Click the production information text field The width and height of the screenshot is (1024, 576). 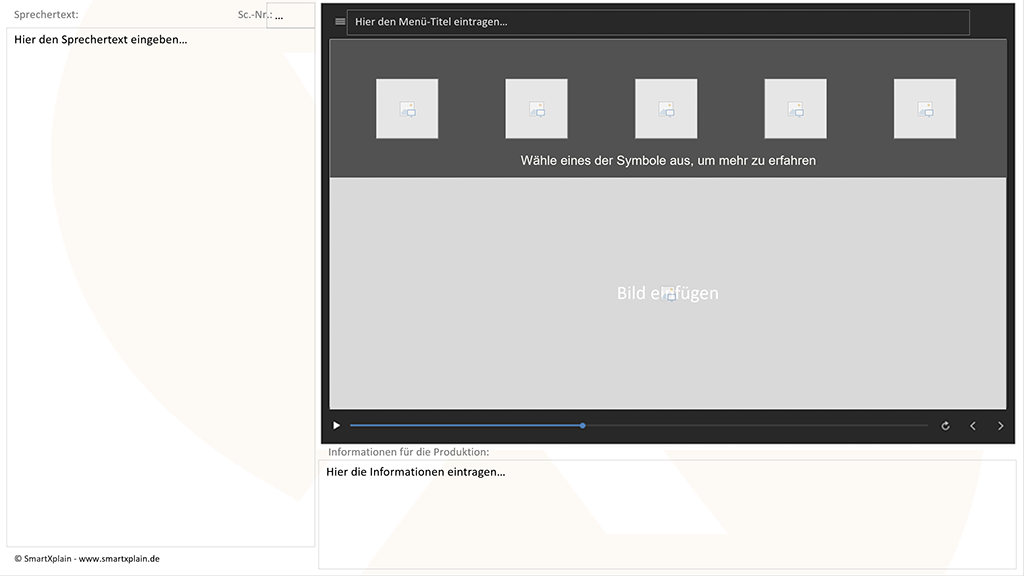[667, 512]
